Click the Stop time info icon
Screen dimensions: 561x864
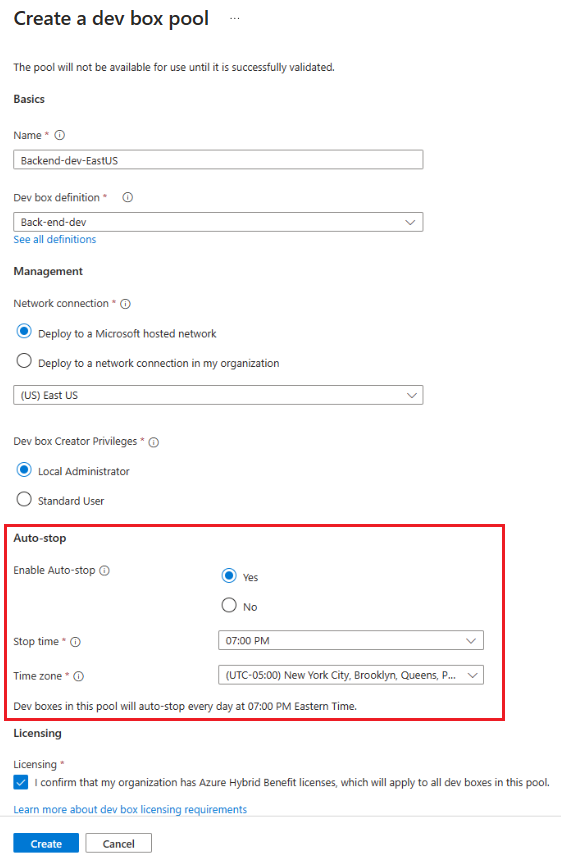point(75,642)
